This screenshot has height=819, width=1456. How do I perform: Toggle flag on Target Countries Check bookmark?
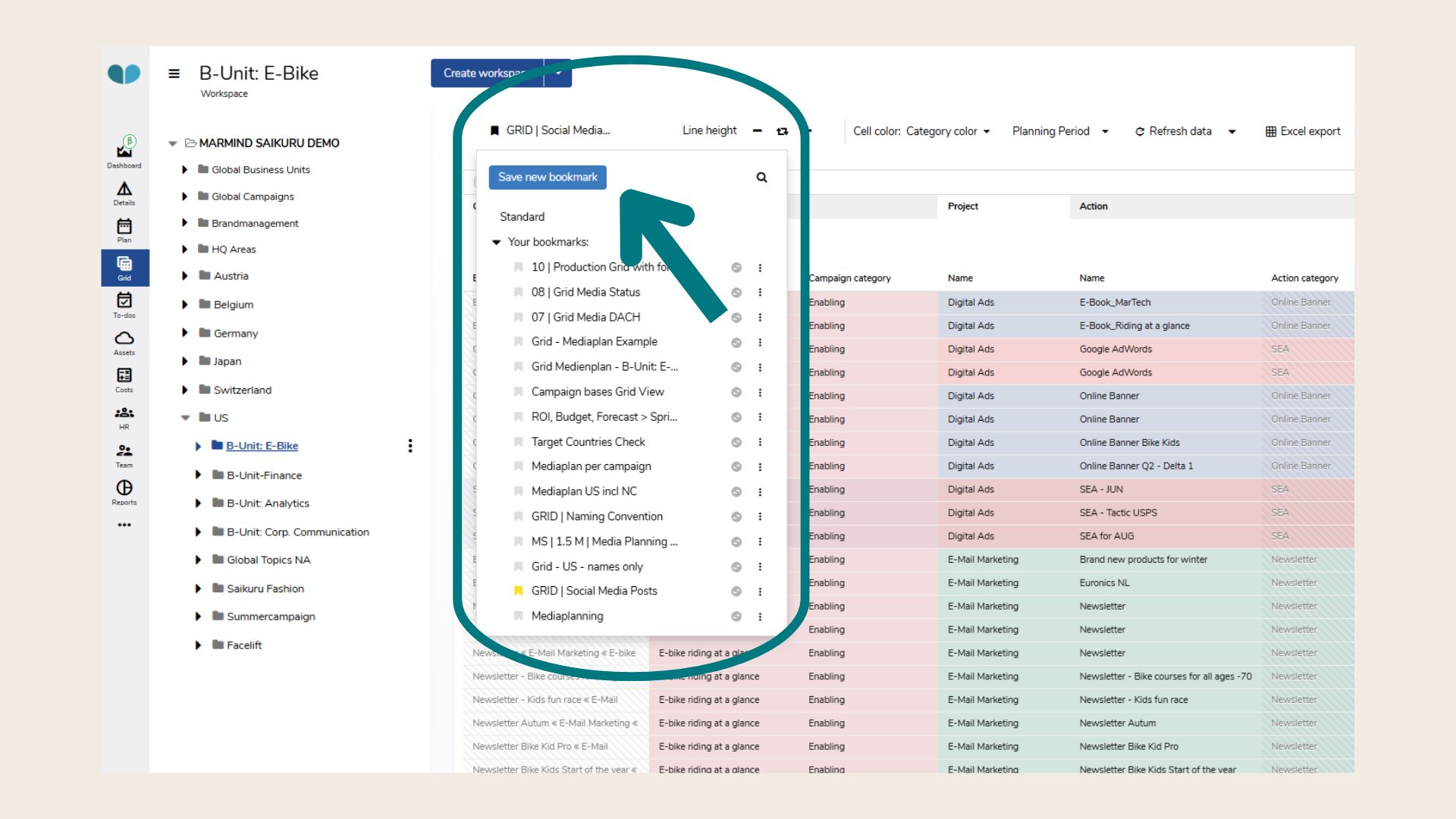[x=519, y=442]
